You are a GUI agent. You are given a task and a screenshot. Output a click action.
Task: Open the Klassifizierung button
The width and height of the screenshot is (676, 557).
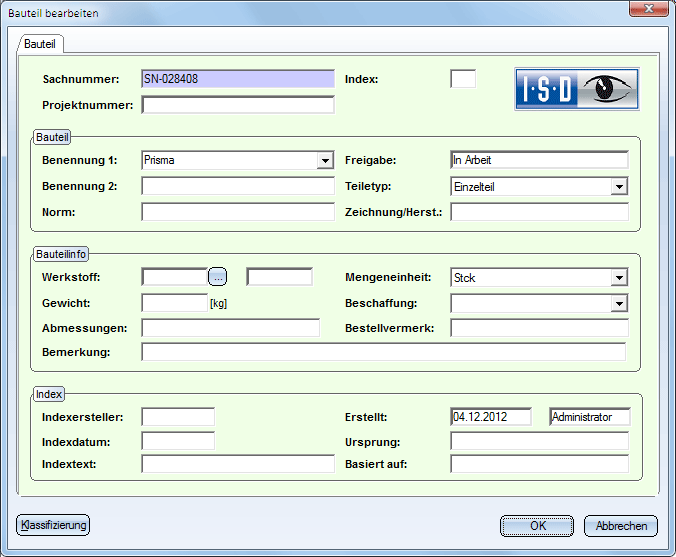click(53, 525)
